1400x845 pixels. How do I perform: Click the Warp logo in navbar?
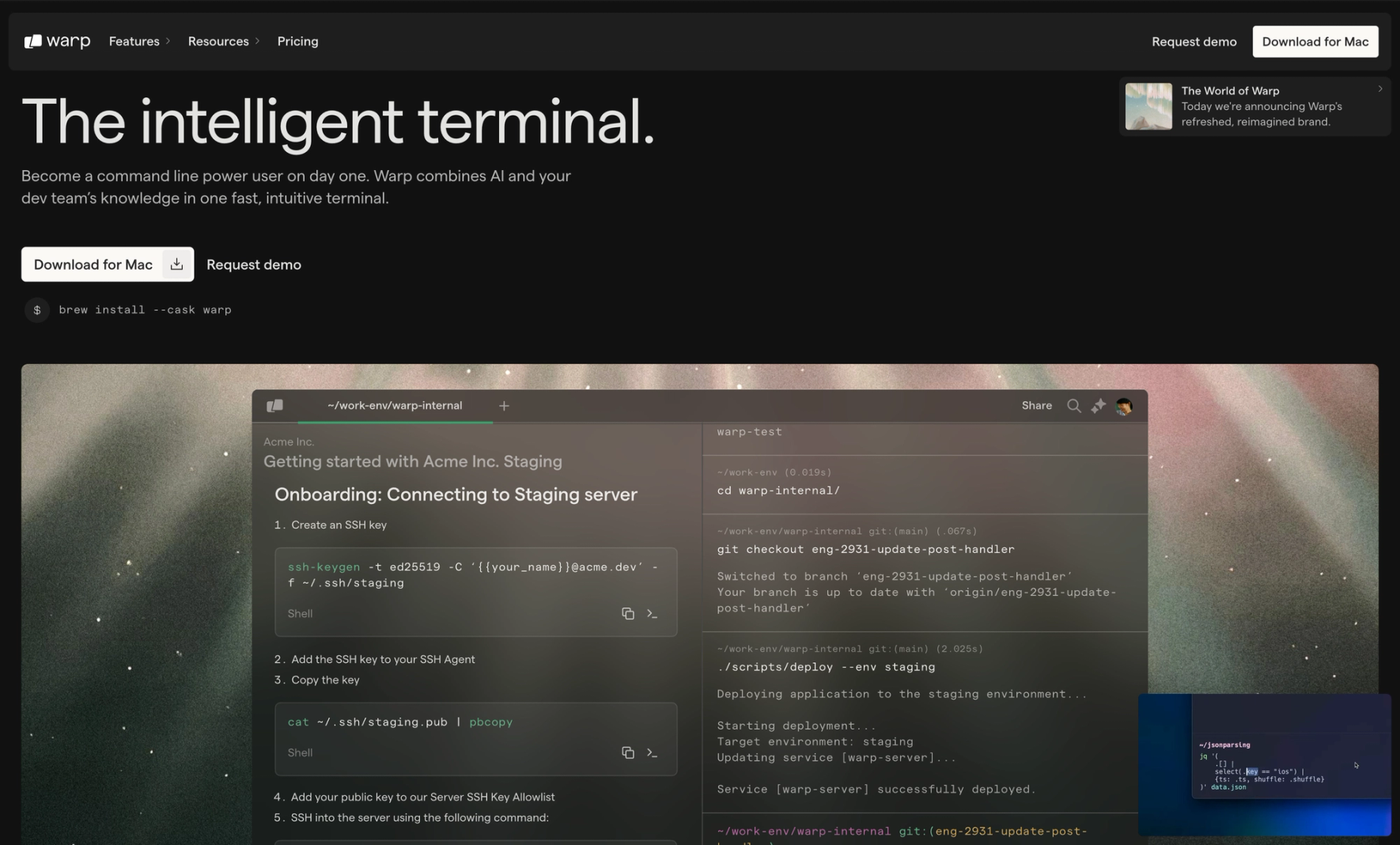click(57, 41)
